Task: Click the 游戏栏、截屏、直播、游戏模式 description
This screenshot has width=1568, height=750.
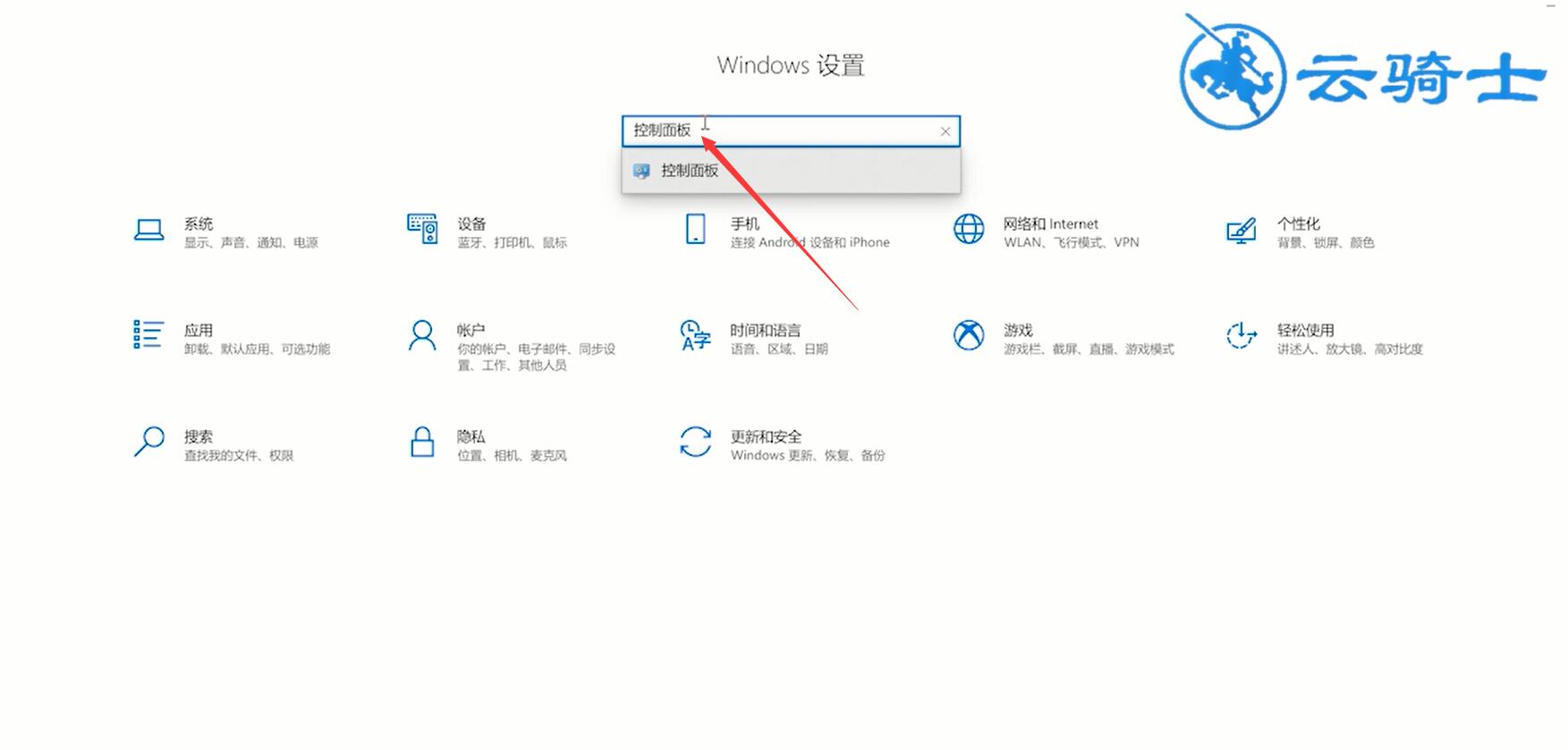Action: (x=1089, y=349)
